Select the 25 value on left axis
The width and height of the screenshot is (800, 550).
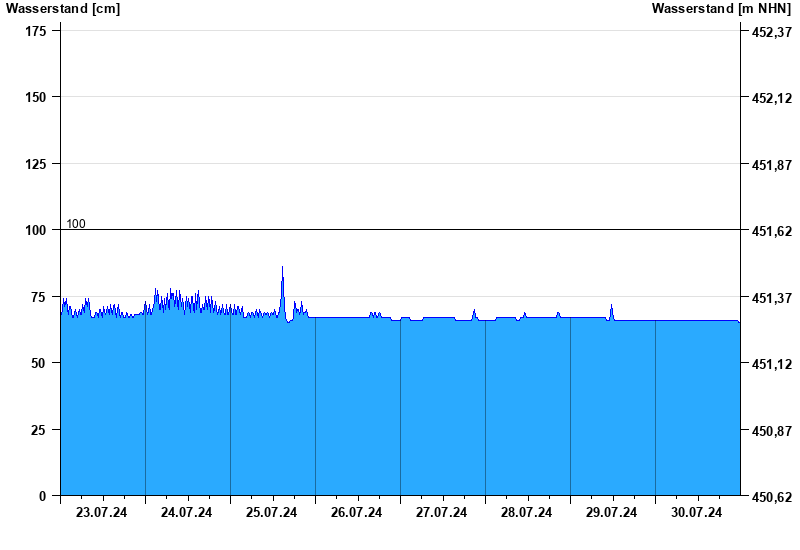(39, 430)
